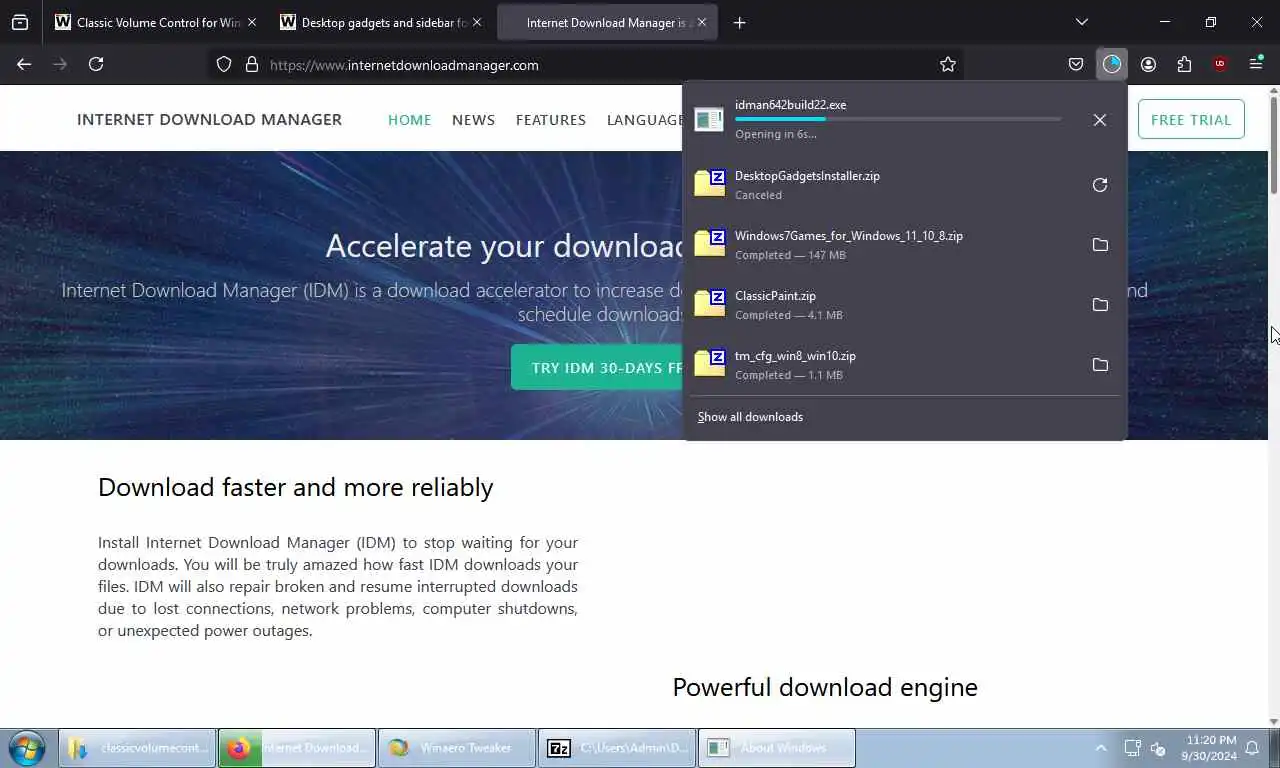This screenshot has width=1280, height=768.
Task: Open the uBlock Origin extension icon
Action: coord(1220,64)
